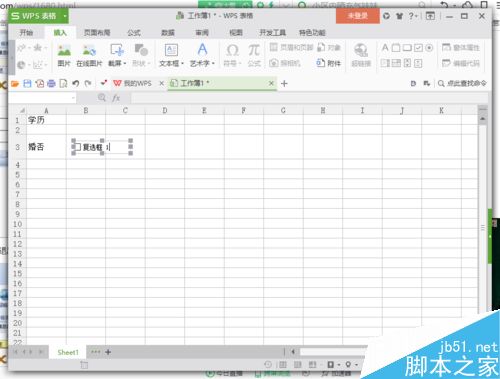Click the 点此查找命令 command search box
The image size is (500, 379).
(x=462, y=83)
